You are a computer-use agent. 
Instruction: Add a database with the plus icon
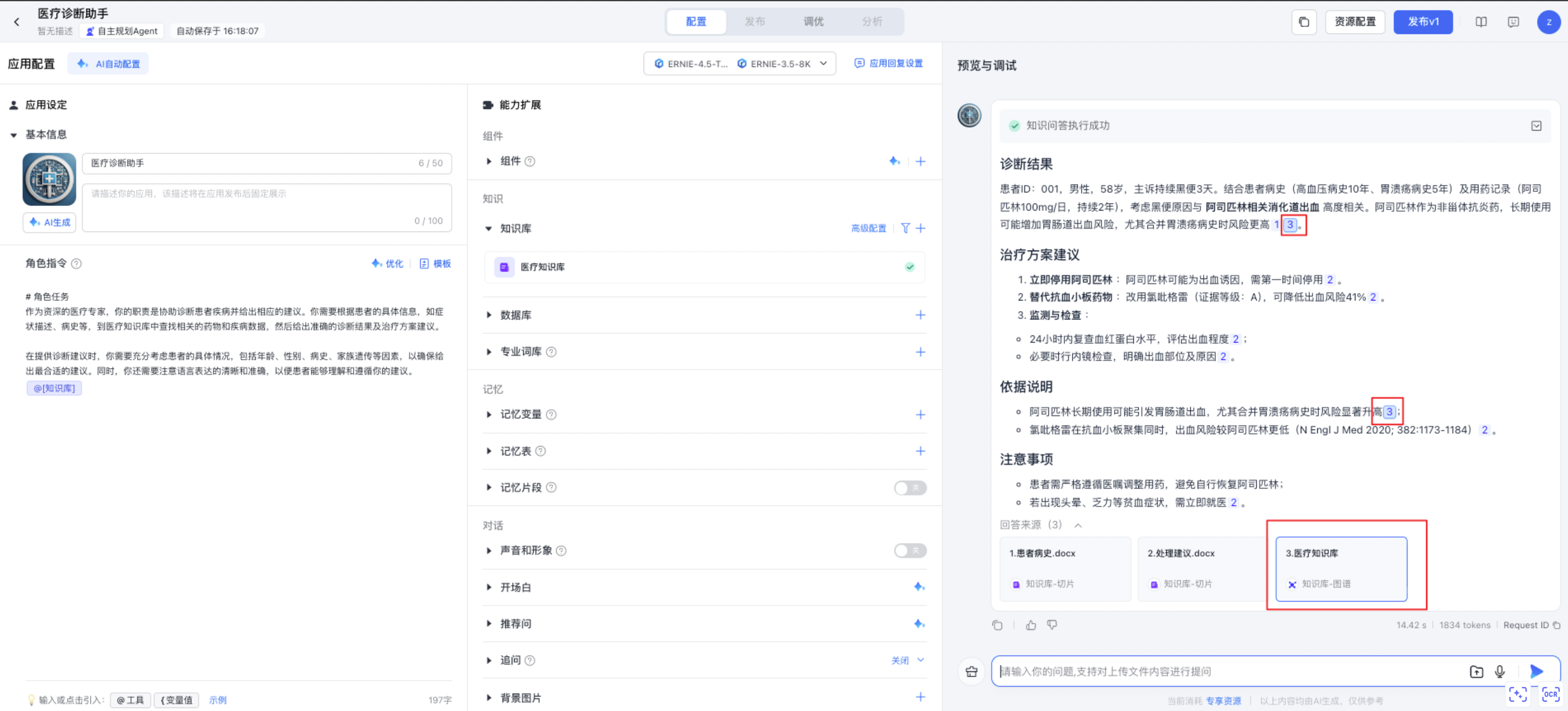coord(920,315)
